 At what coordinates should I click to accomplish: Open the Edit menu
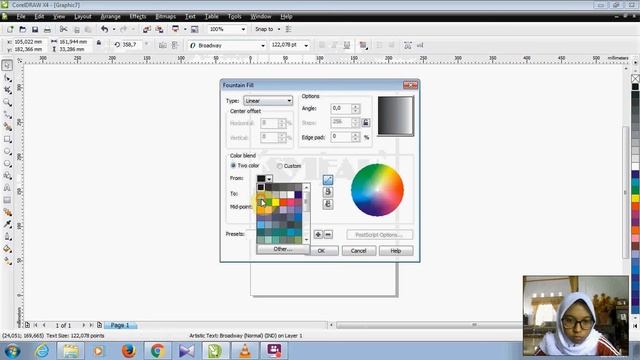39,16
